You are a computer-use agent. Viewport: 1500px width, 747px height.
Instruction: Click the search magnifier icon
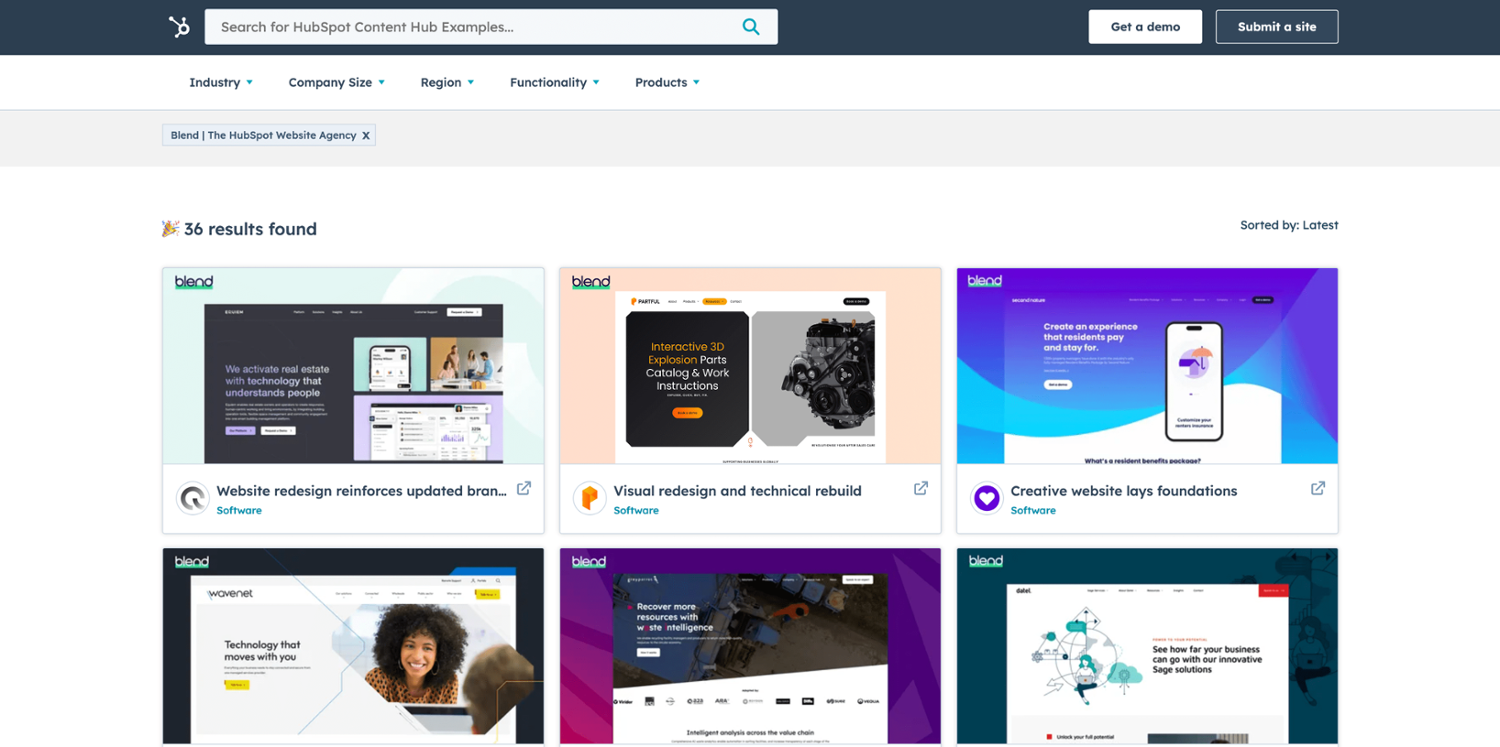coord(750,27)
